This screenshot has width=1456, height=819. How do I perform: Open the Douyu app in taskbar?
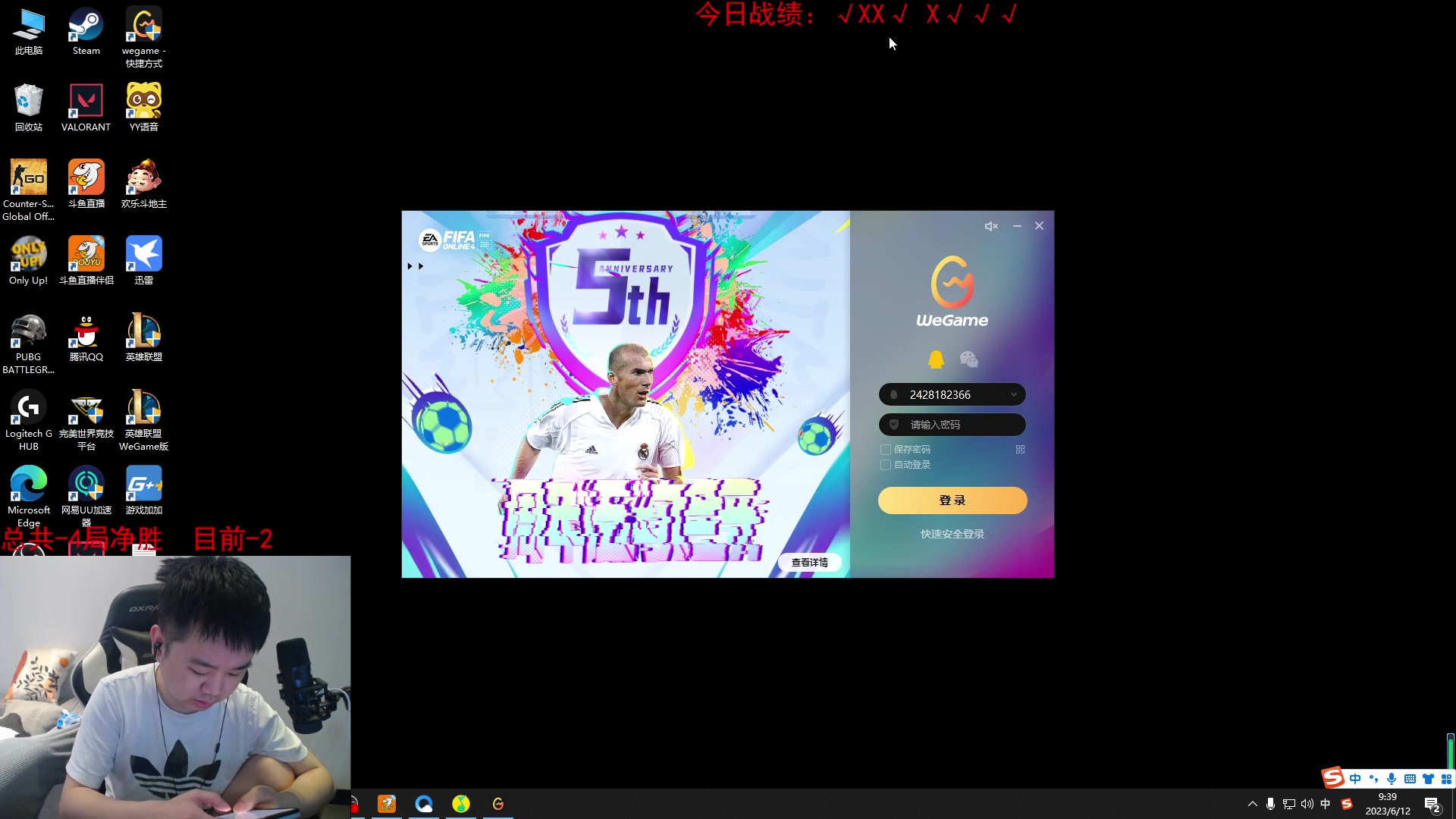(x=387, y=804)
